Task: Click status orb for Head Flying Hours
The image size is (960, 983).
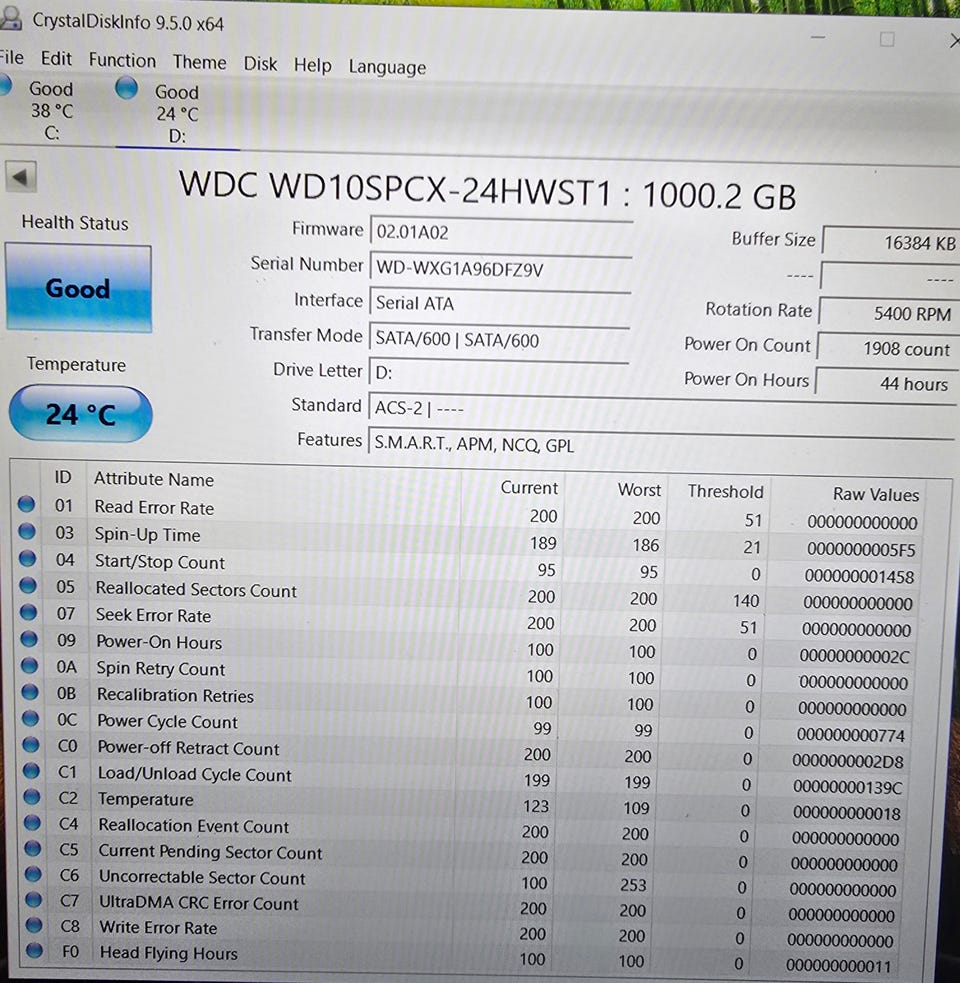Action: [34, 950]
